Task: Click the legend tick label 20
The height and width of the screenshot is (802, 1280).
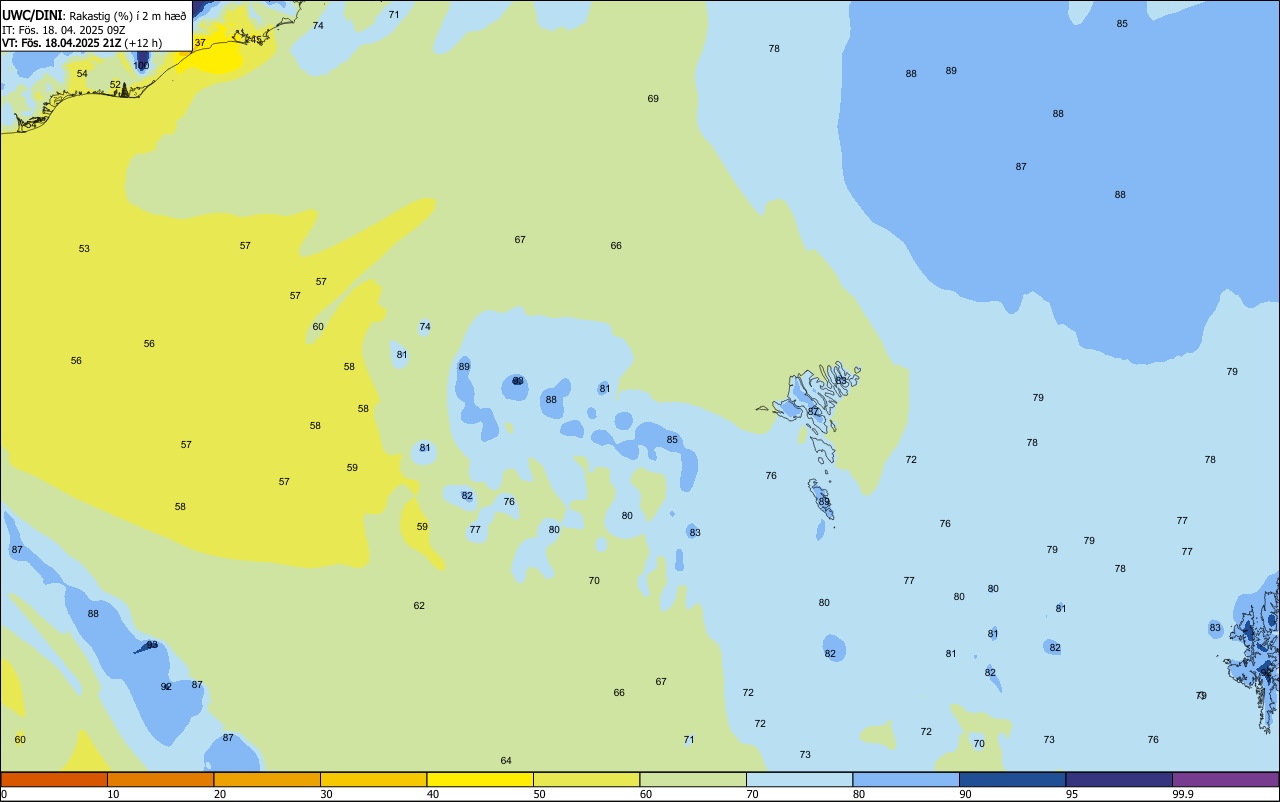Action: click(x=220, y=794)
